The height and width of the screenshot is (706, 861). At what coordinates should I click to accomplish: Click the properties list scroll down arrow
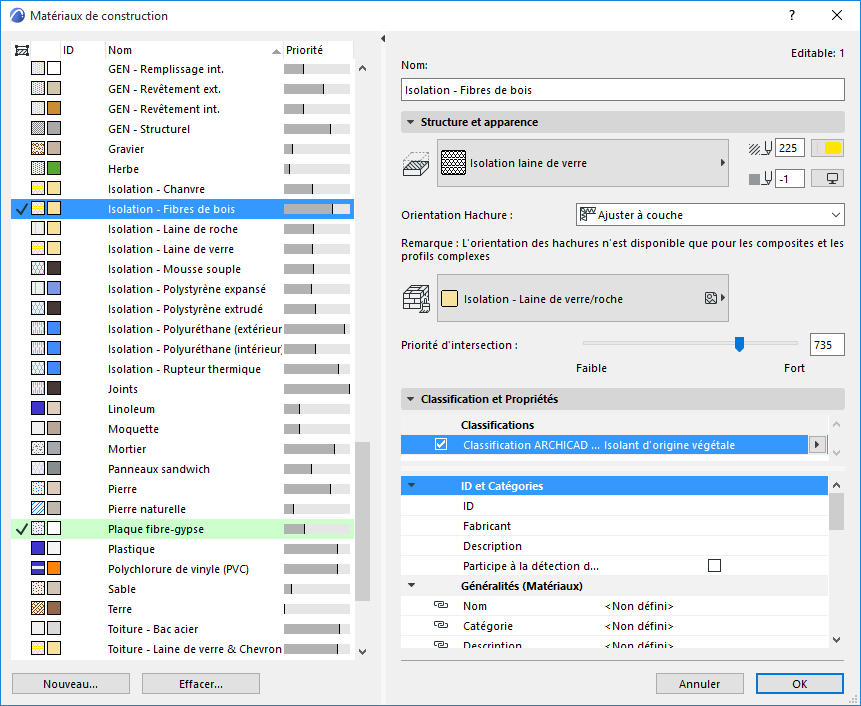click(x=836, y=640)
